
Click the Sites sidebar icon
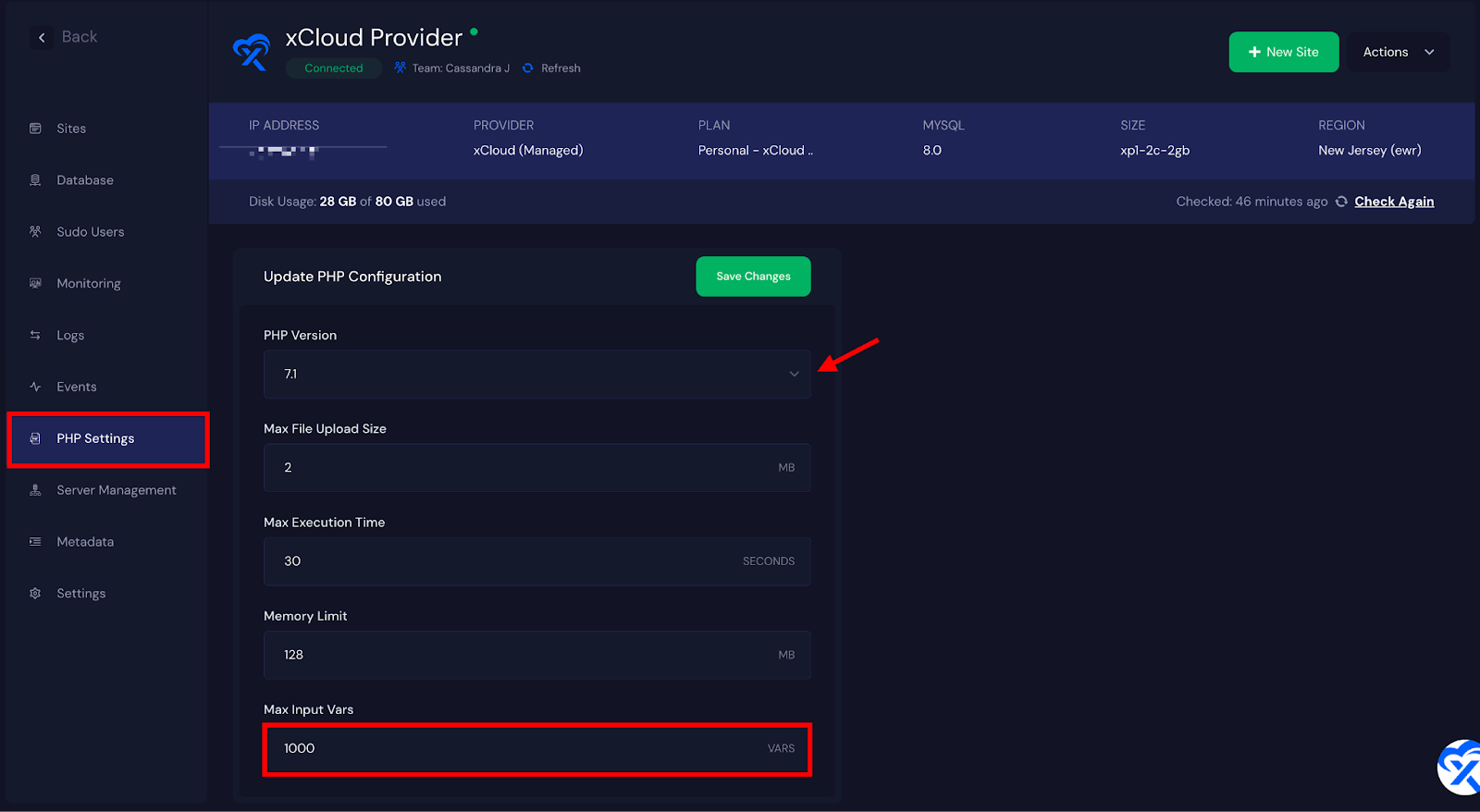click(35, 129)
